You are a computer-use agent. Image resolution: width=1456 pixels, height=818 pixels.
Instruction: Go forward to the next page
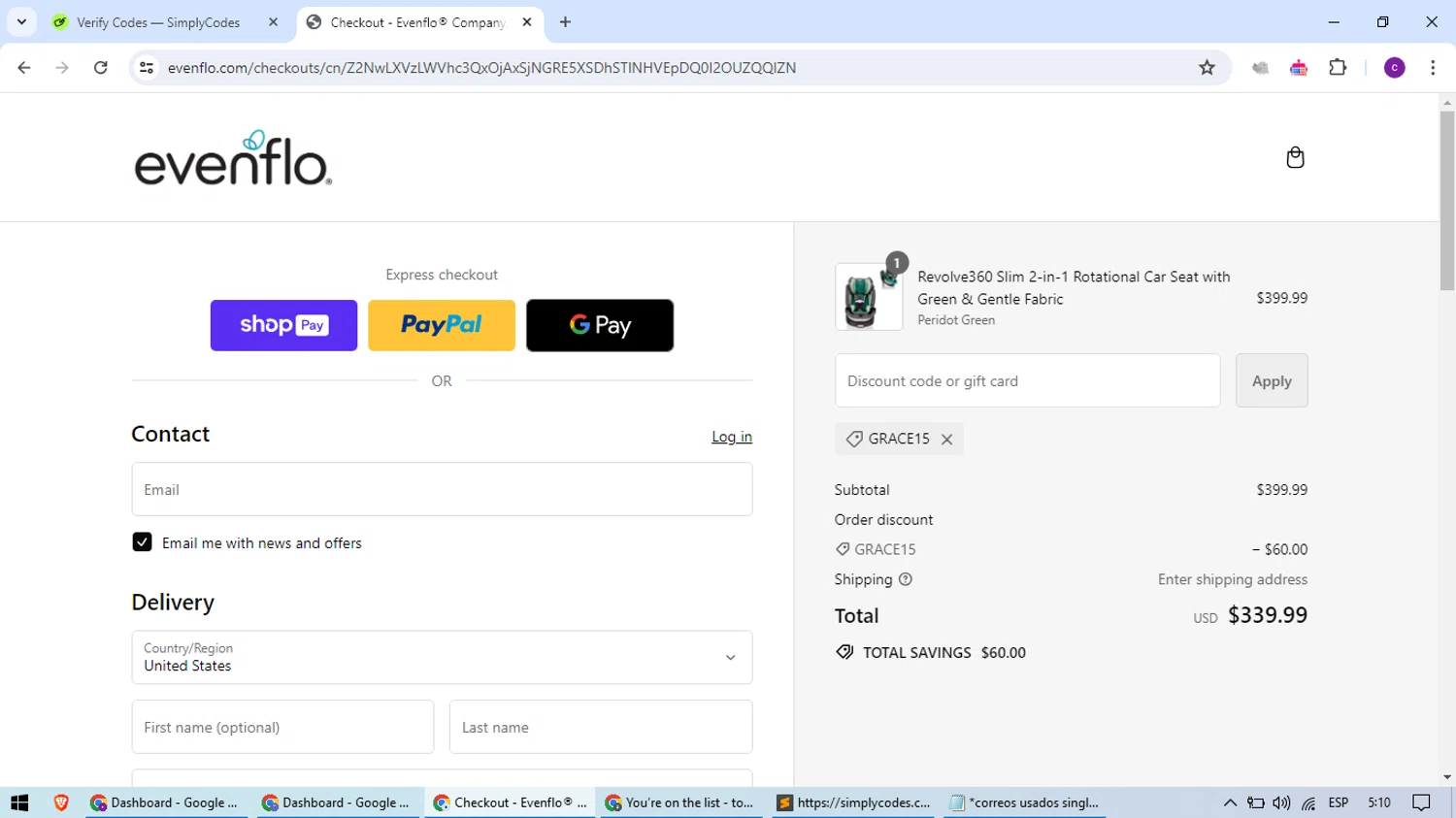coord(62,68)
